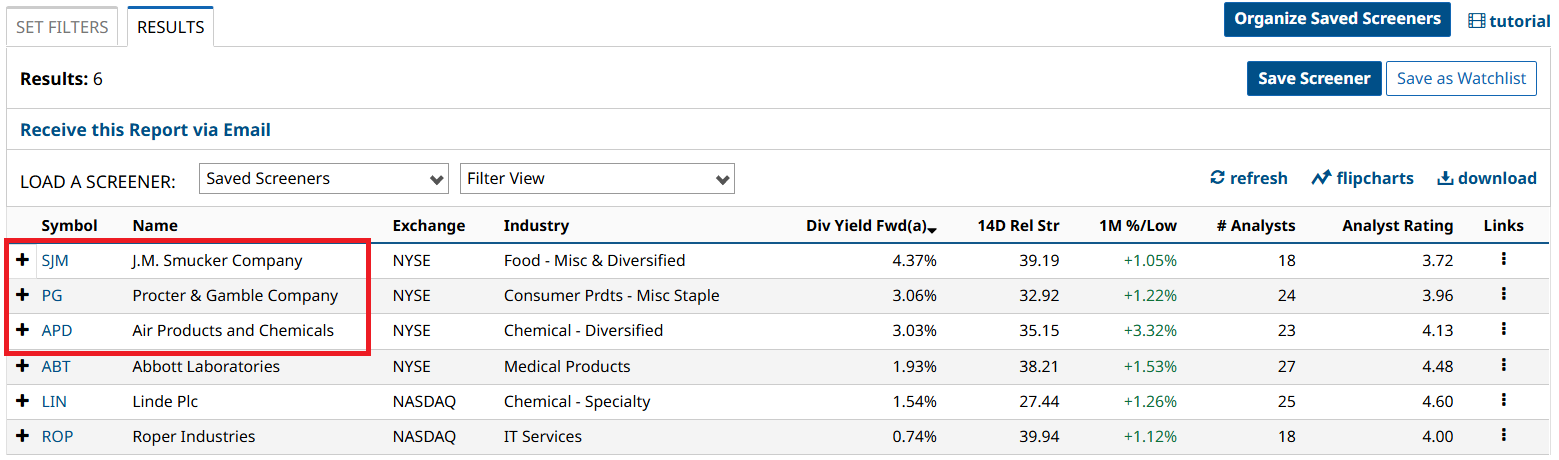Open links menu for SJM row
The width and height of the screenshot is (1559, 460).
click(1503, 259)
